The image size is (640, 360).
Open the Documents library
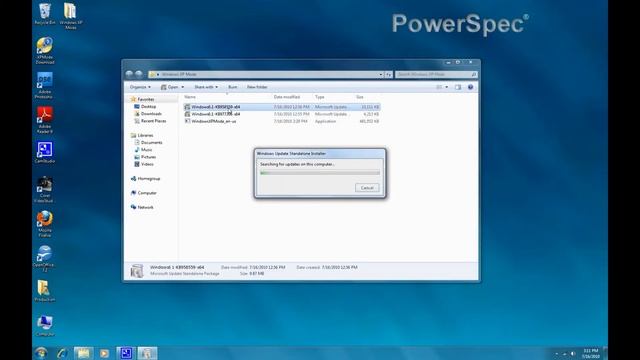click(149, 143)
